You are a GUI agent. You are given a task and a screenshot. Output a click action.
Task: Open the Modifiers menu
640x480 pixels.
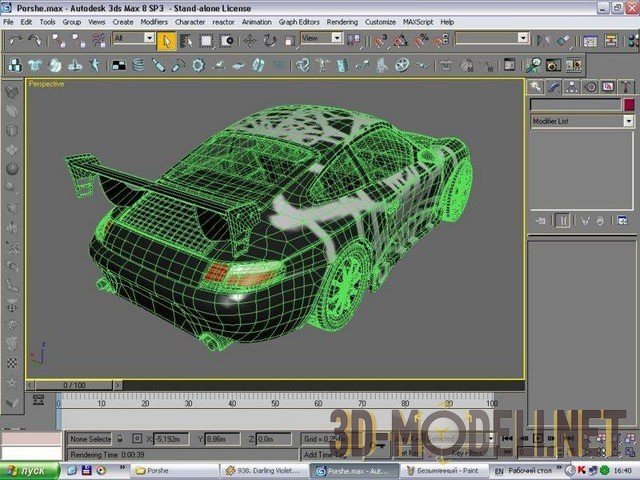154,21
